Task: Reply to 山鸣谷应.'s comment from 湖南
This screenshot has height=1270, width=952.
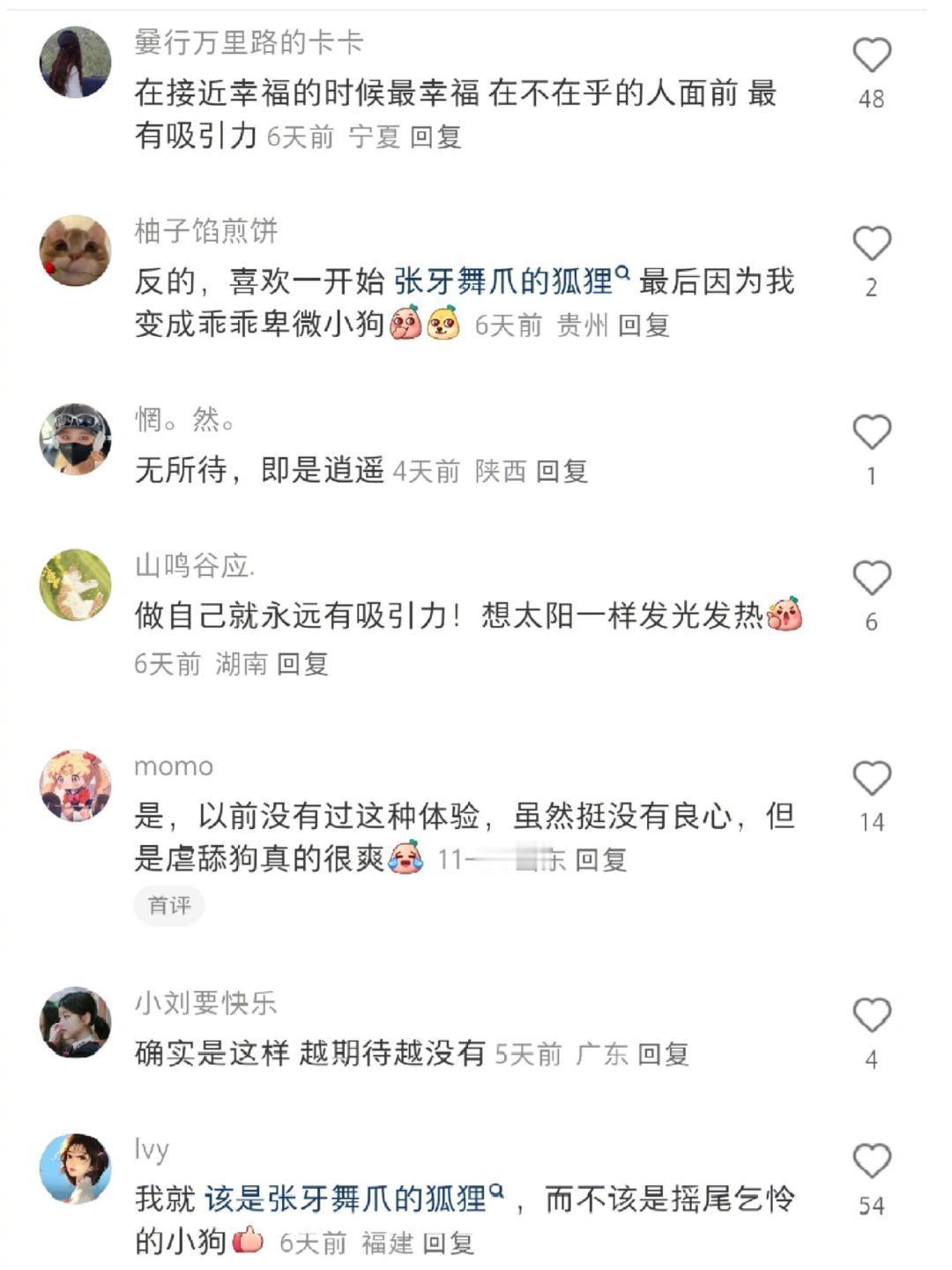Action: coord(302,663)
